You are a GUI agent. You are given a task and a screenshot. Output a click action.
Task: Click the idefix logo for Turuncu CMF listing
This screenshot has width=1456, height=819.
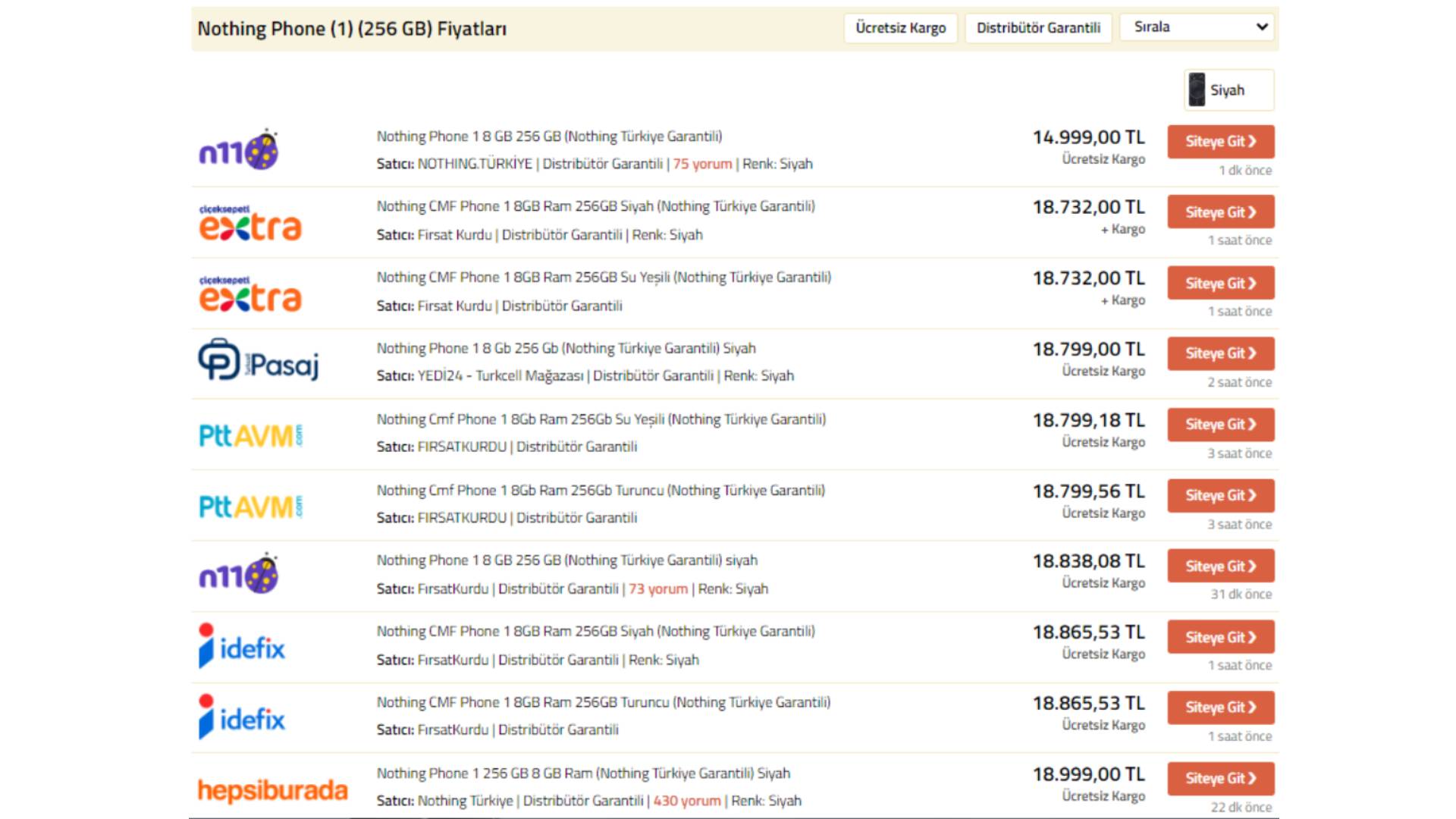pyautogui.click(x=241, y=717)
